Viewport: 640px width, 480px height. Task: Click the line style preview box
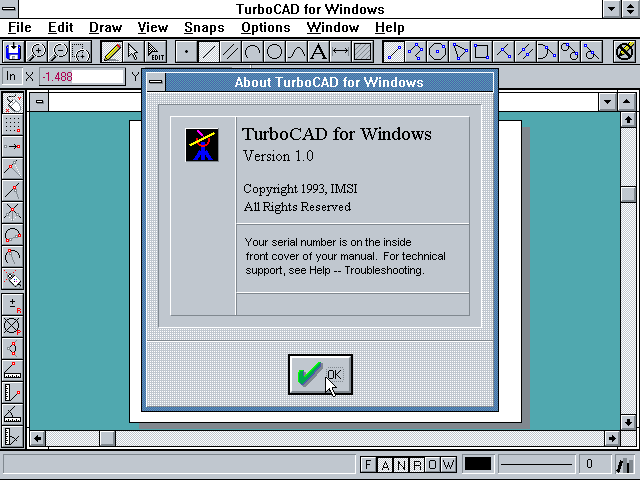click(x=536, y=464)
